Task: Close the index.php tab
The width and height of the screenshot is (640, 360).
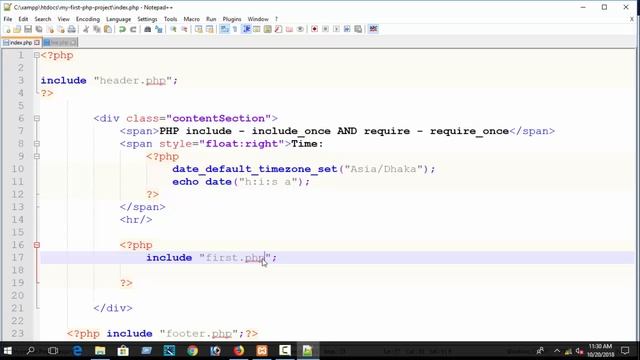Action: click(37, 42)
